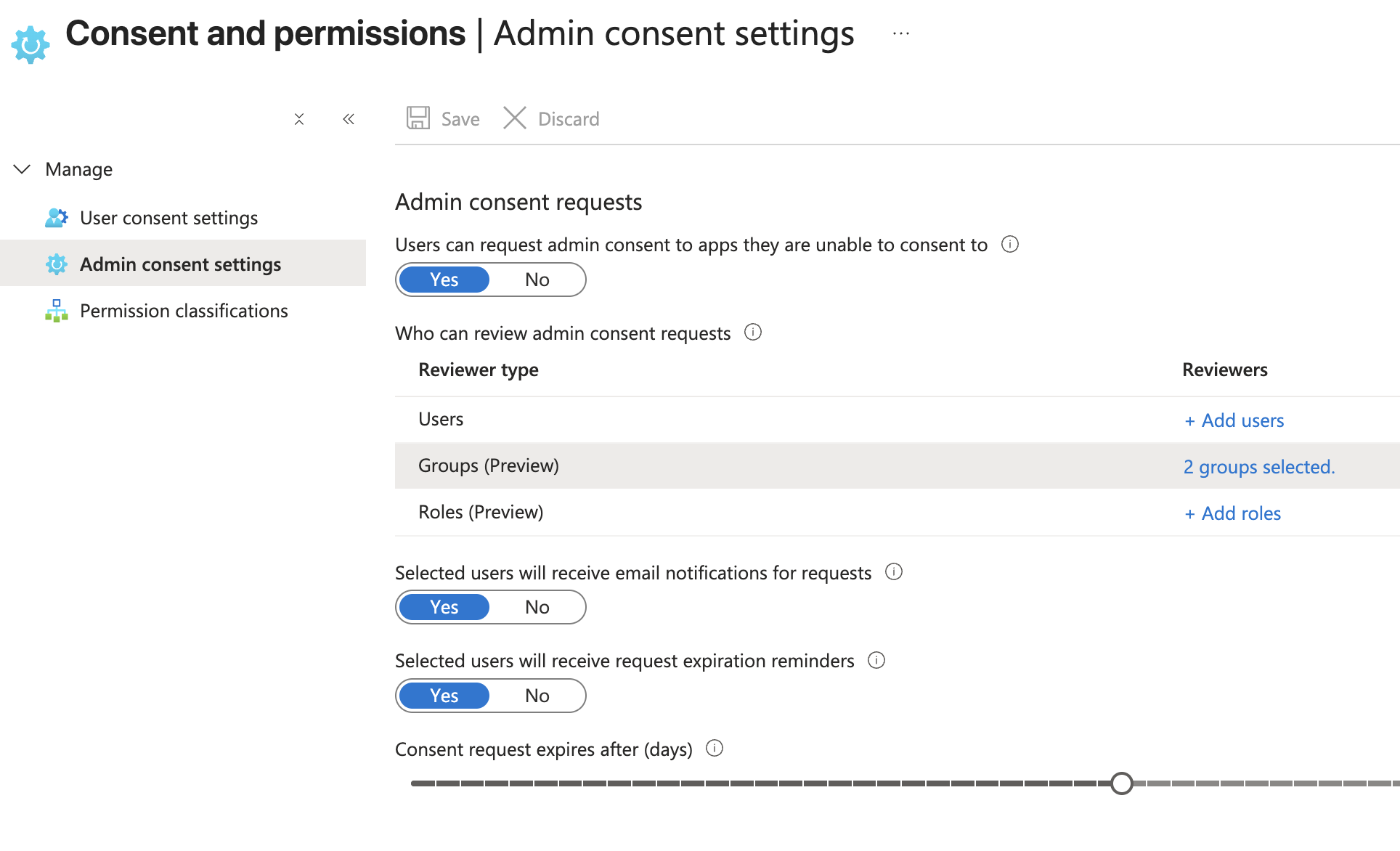Screen dimensions: 1400x851
Task: Click the Permission classifications hierarchy icon
Action: 57,311
